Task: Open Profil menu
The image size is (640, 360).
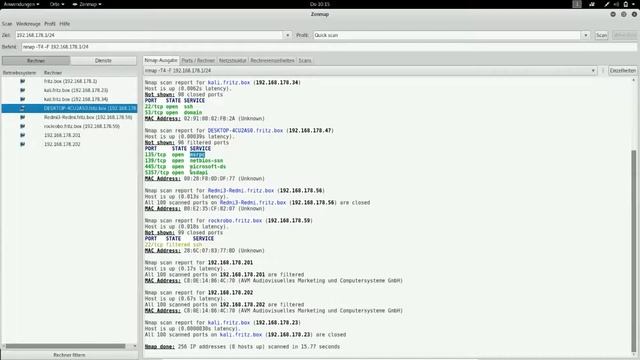Action: (50, 24)
